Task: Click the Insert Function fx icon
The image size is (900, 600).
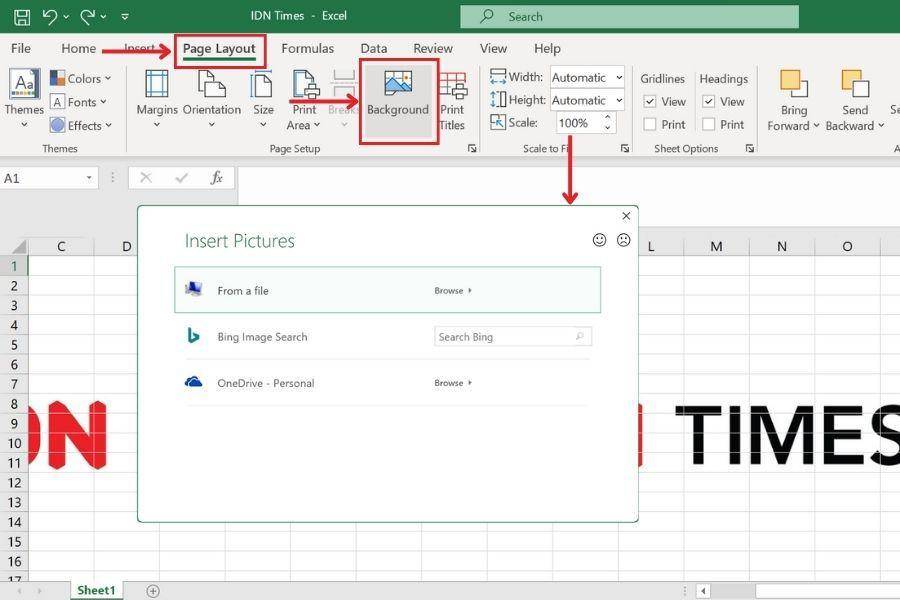Action: (x=216, y=179)
